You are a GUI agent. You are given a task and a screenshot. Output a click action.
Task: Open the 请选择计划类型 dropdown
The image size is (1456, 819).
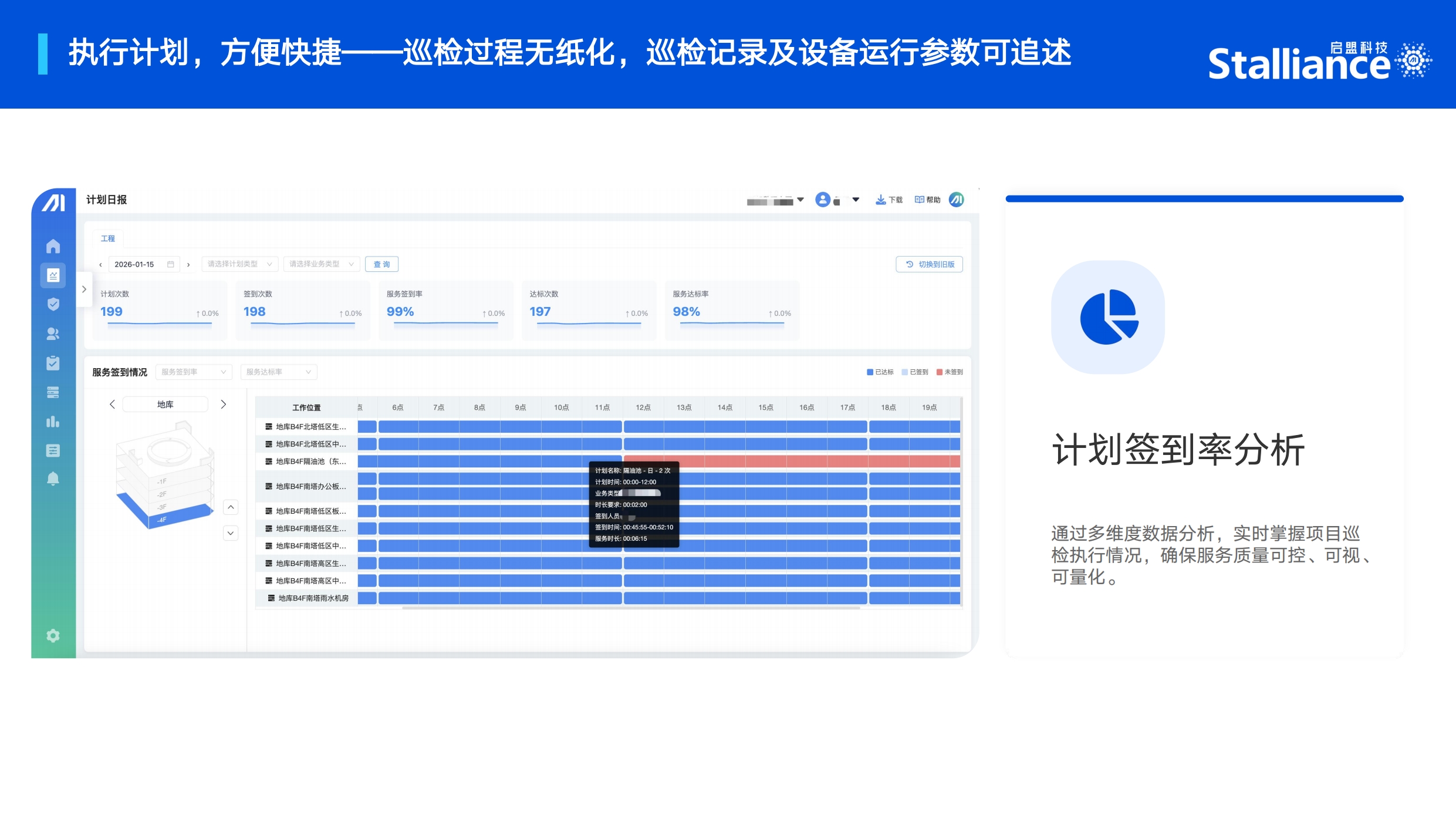(239, 264)
